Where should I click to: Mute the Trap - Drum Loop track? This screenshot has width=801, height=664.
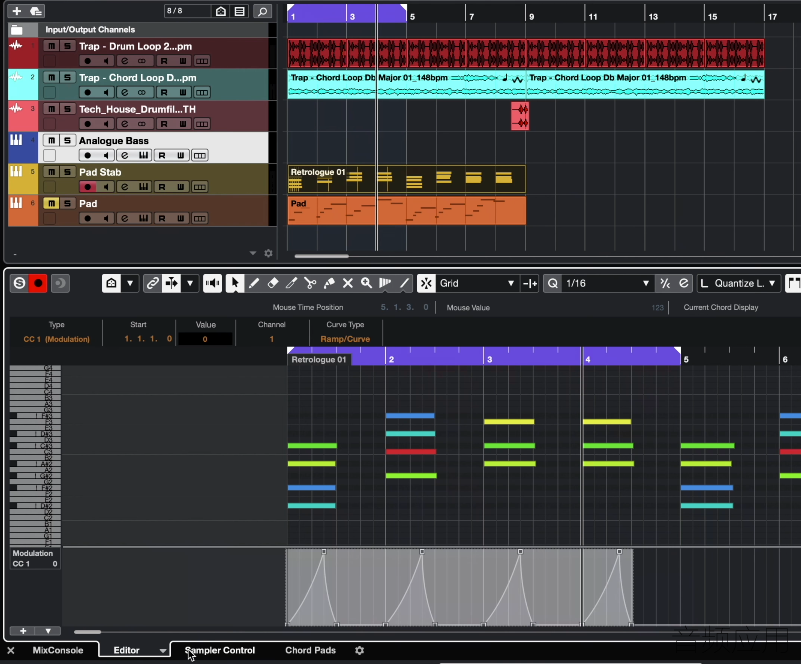[x=51, y=46]
